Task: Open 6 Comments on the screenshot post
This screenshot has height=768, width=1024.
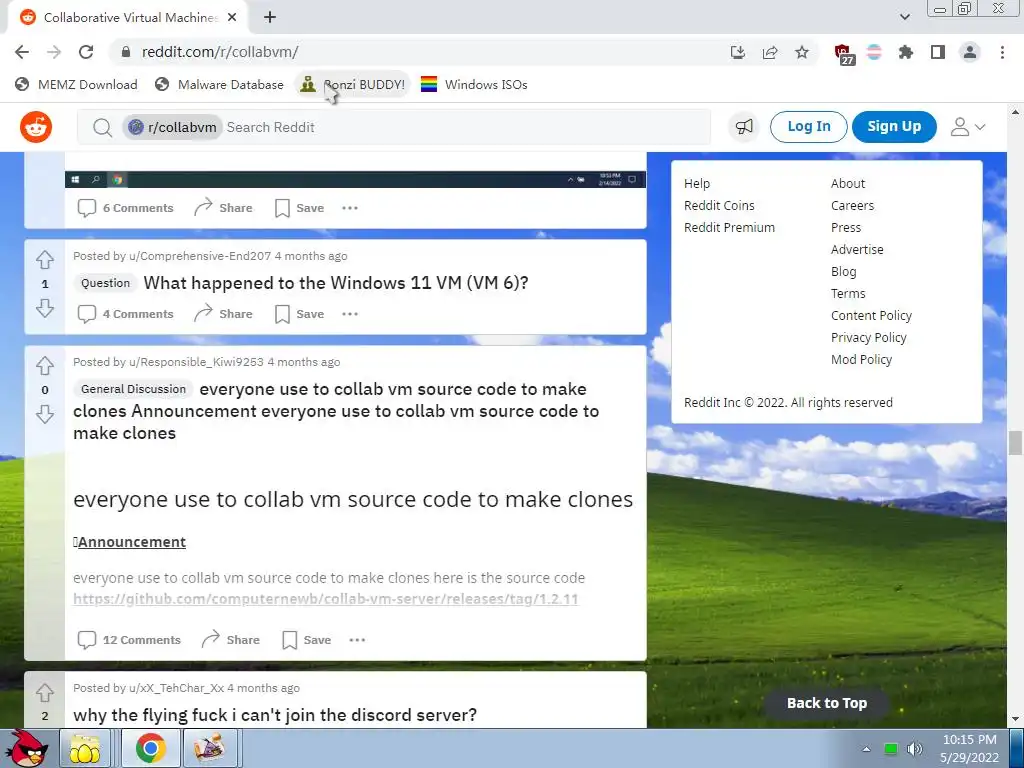Action: pyautogui.click(x=126, y=208)
